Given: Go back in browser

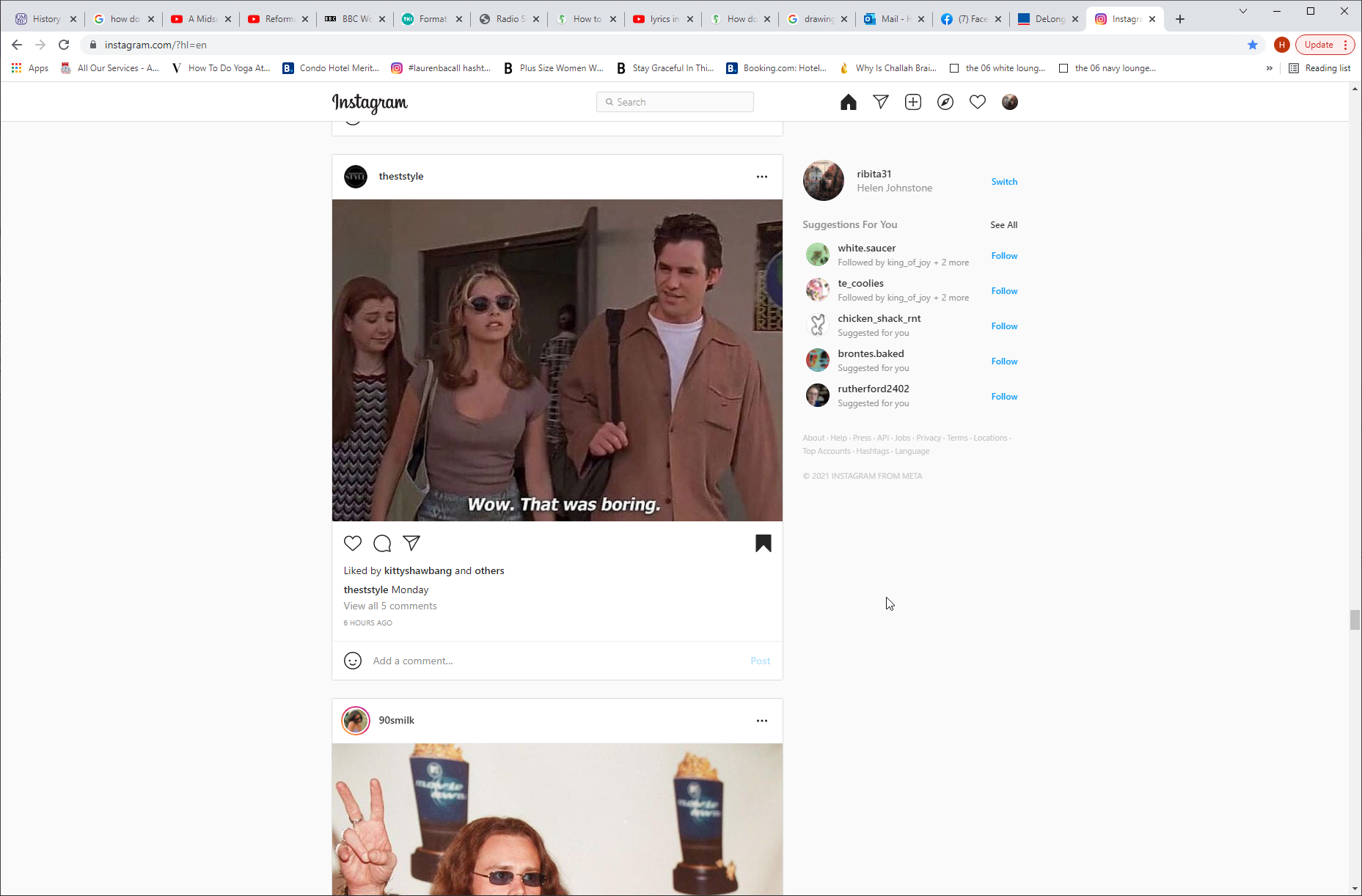Looking at the screenshot, I should 17,45.
